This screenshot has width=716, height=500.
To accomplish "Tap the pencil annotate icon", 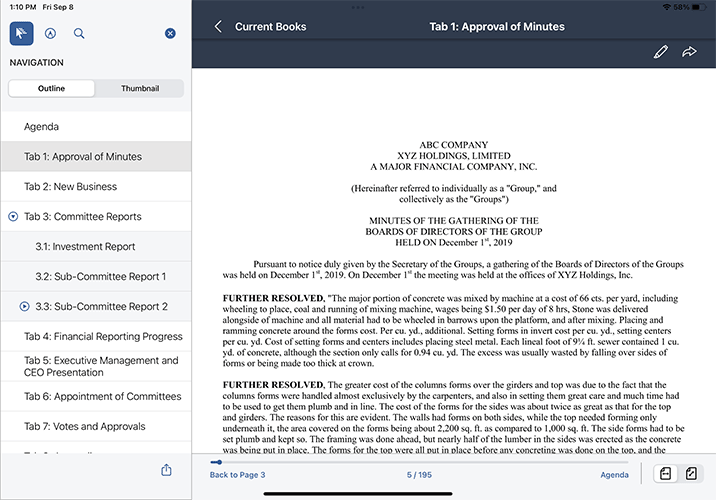I will pyautogui.click(x=660, y=51).
